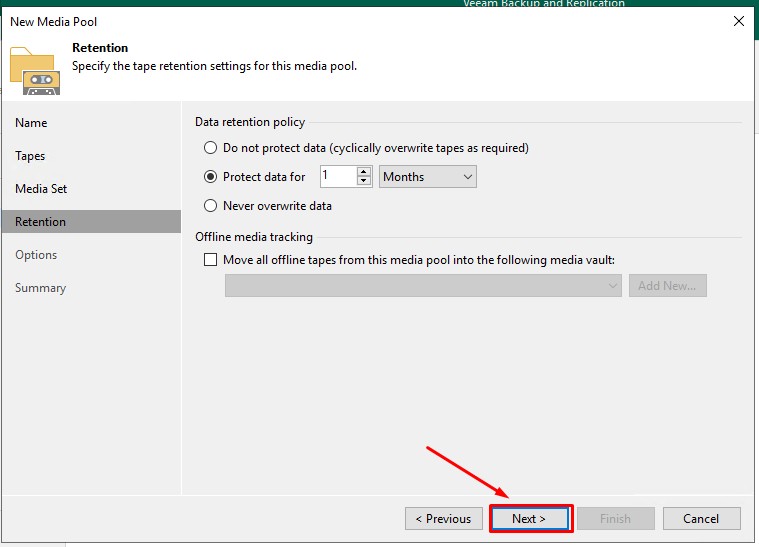Go back with the Previous button
The height and width of the screenshot is (547, 759).
(x=443, y=519)
